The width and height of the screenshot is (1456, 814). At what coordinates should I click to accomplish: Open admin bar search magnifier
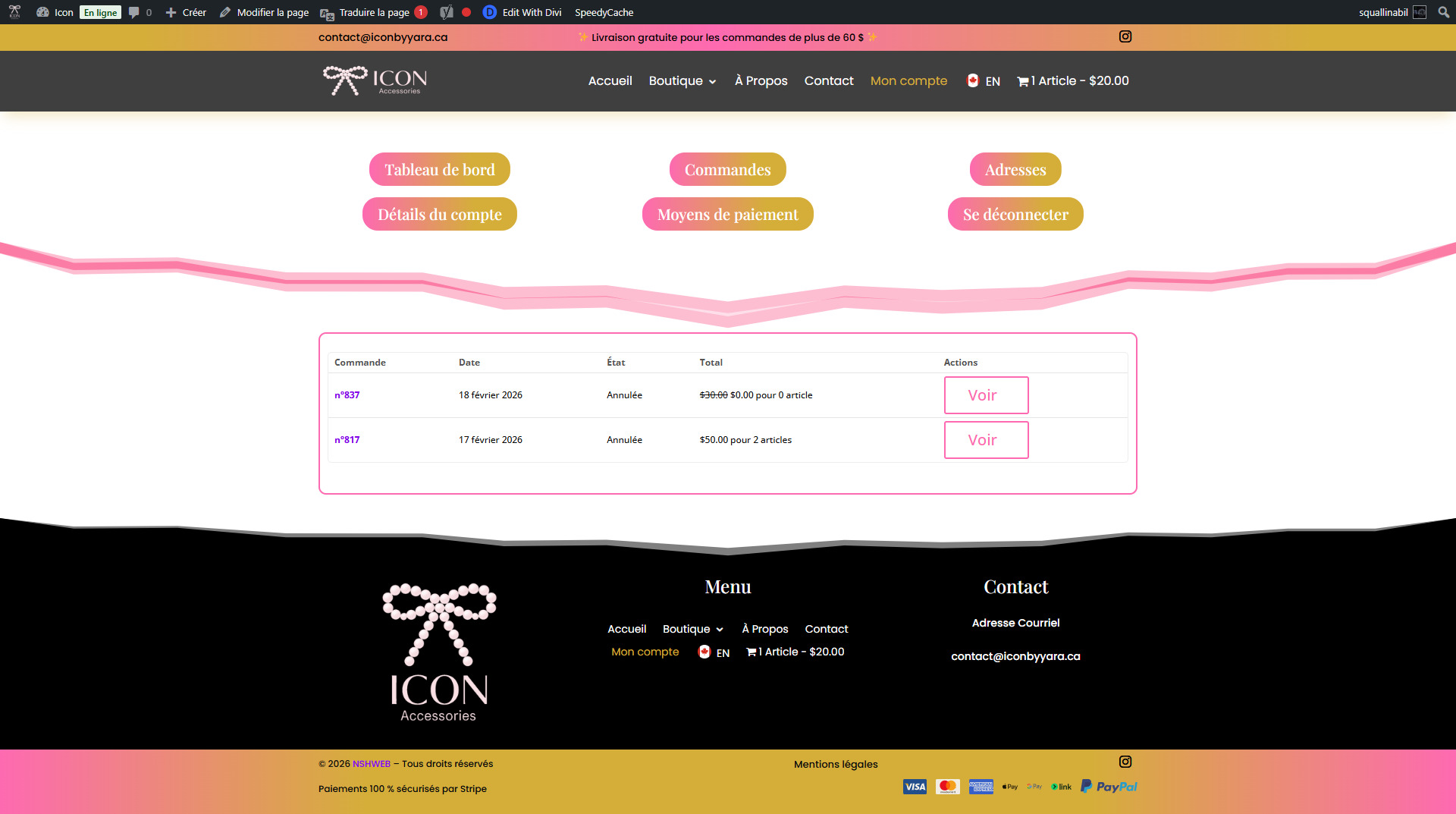tap(1443, 12)
